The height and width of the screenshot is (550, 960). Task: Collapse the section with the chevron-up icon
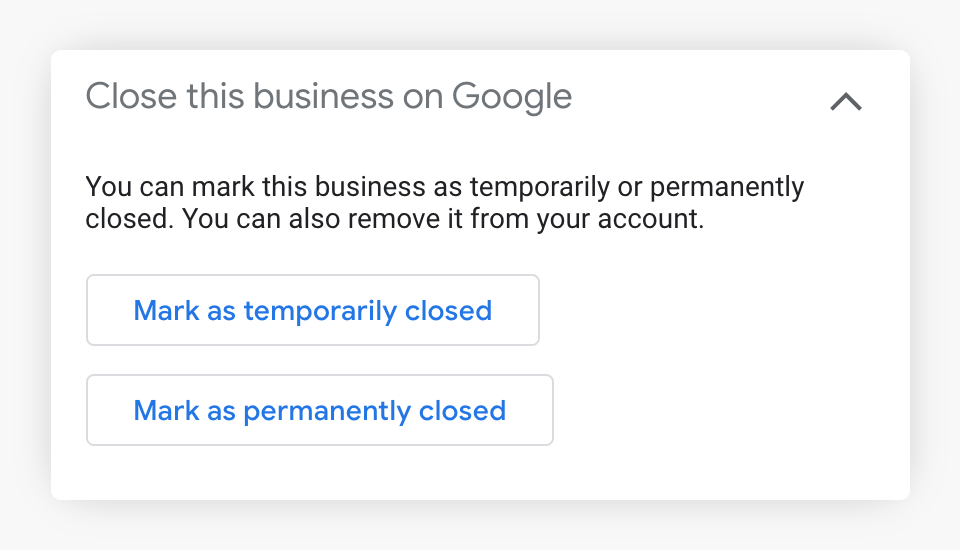click(x=845, y=101)
